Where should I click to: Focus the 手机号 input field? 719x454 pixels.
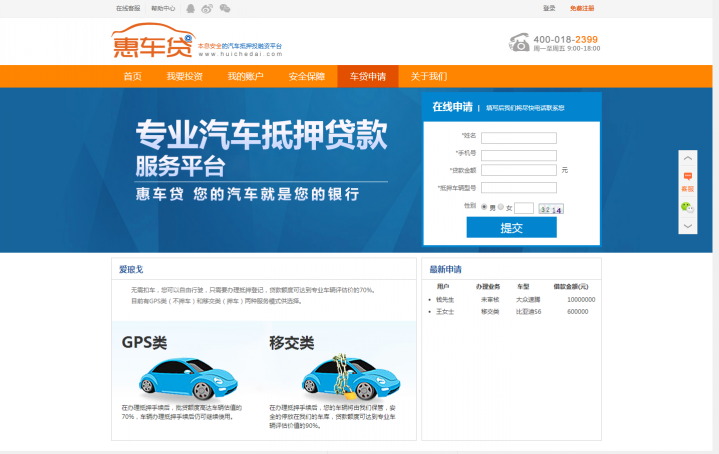pos(519,155)
